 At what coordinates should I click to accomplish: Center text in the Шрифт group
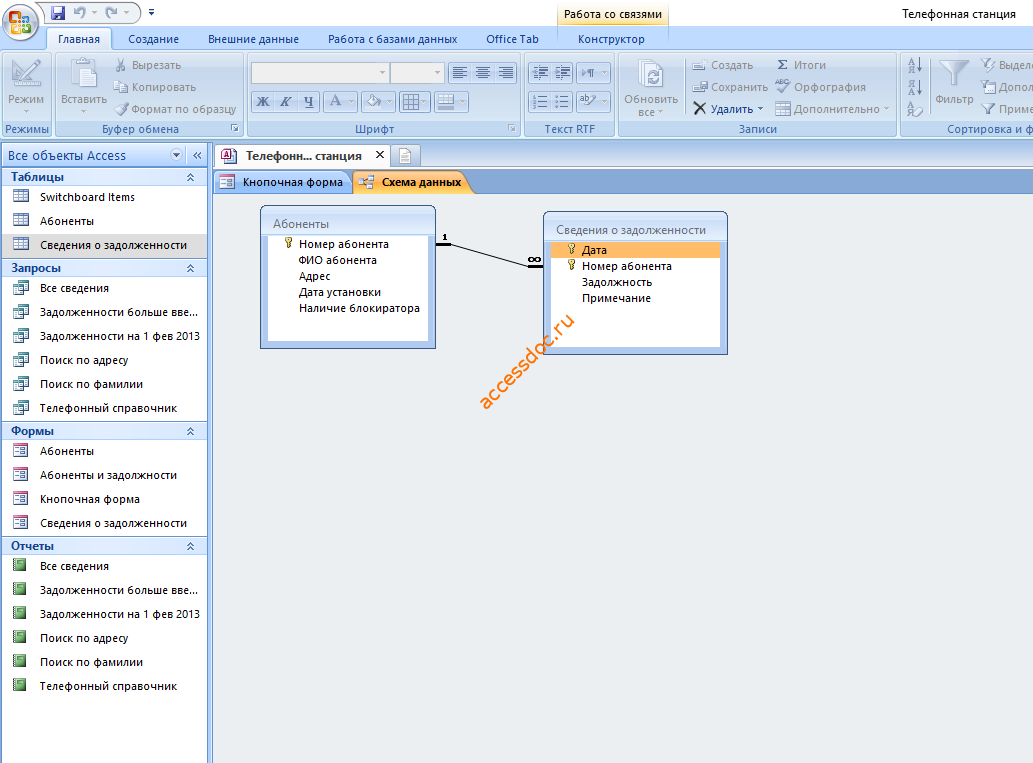[x=483, y=72]
